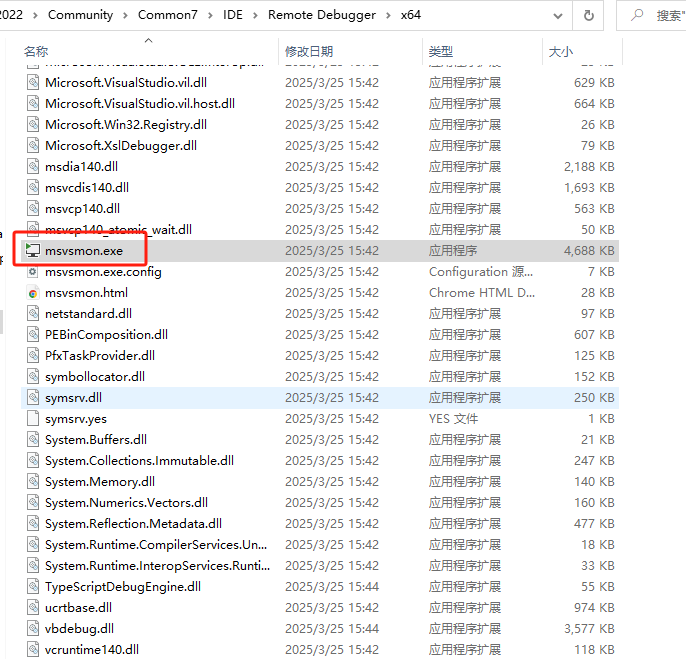Select file name Microsoft.VisualStudio.vil.host.dll
The height and width of the screenshot is (659, 686).
140,104
